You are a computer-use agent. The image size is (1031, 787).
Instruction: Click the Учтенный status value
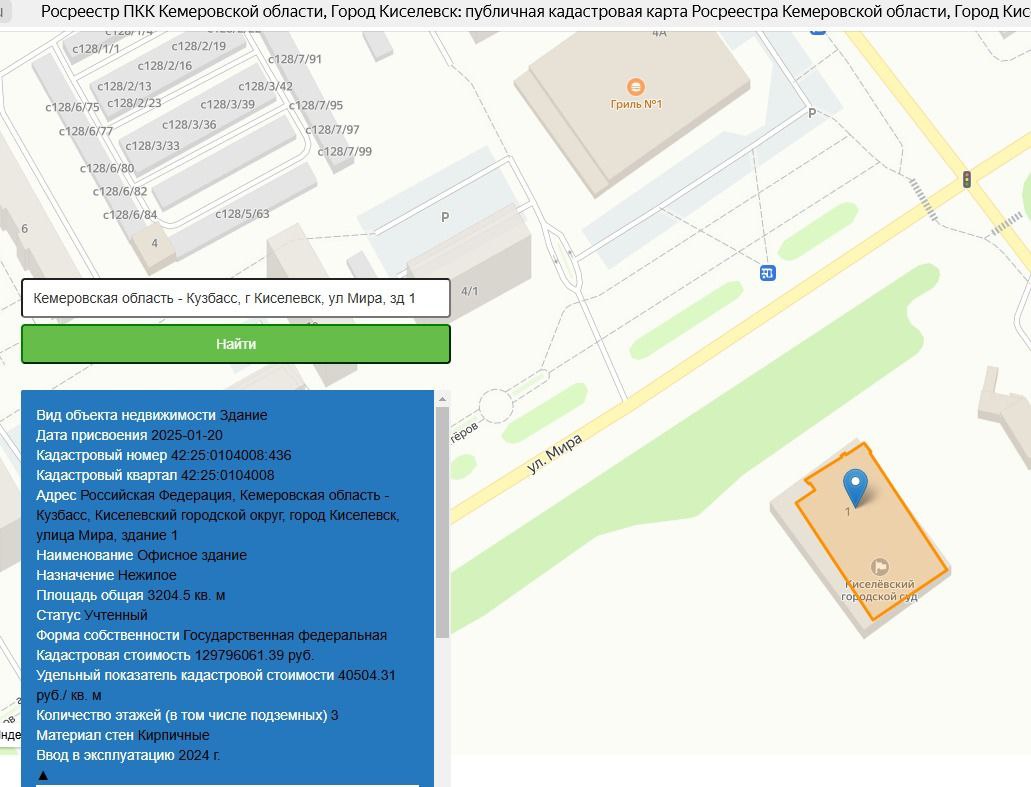116,615
